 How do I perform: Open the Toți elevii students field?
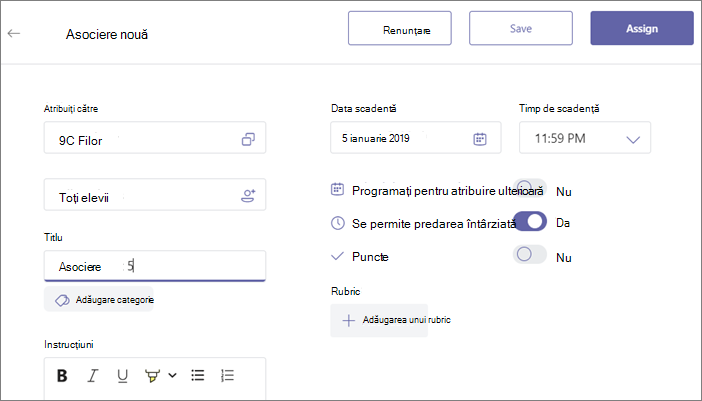coord(155,195)
